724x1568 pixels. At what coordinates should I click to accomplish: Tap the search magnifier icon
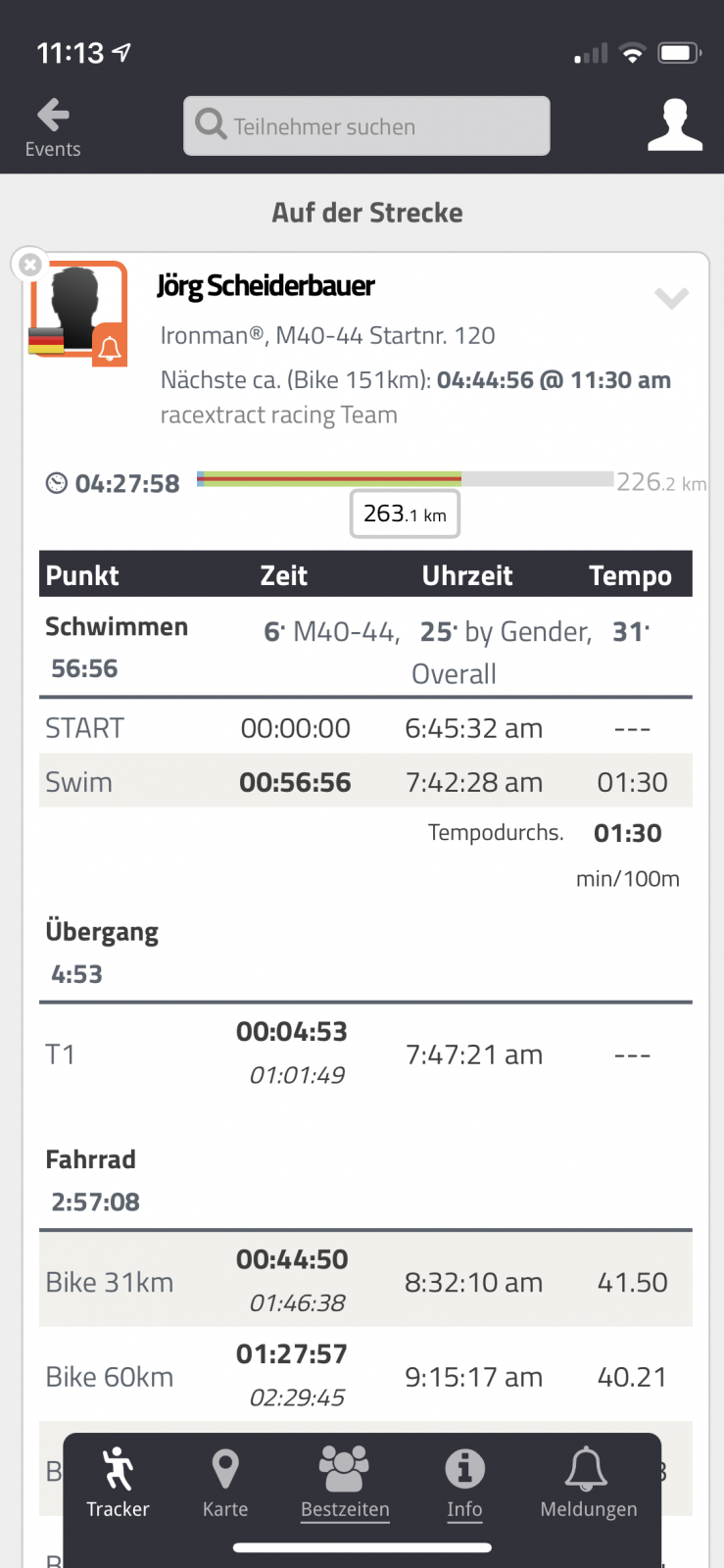pos(210,124)
